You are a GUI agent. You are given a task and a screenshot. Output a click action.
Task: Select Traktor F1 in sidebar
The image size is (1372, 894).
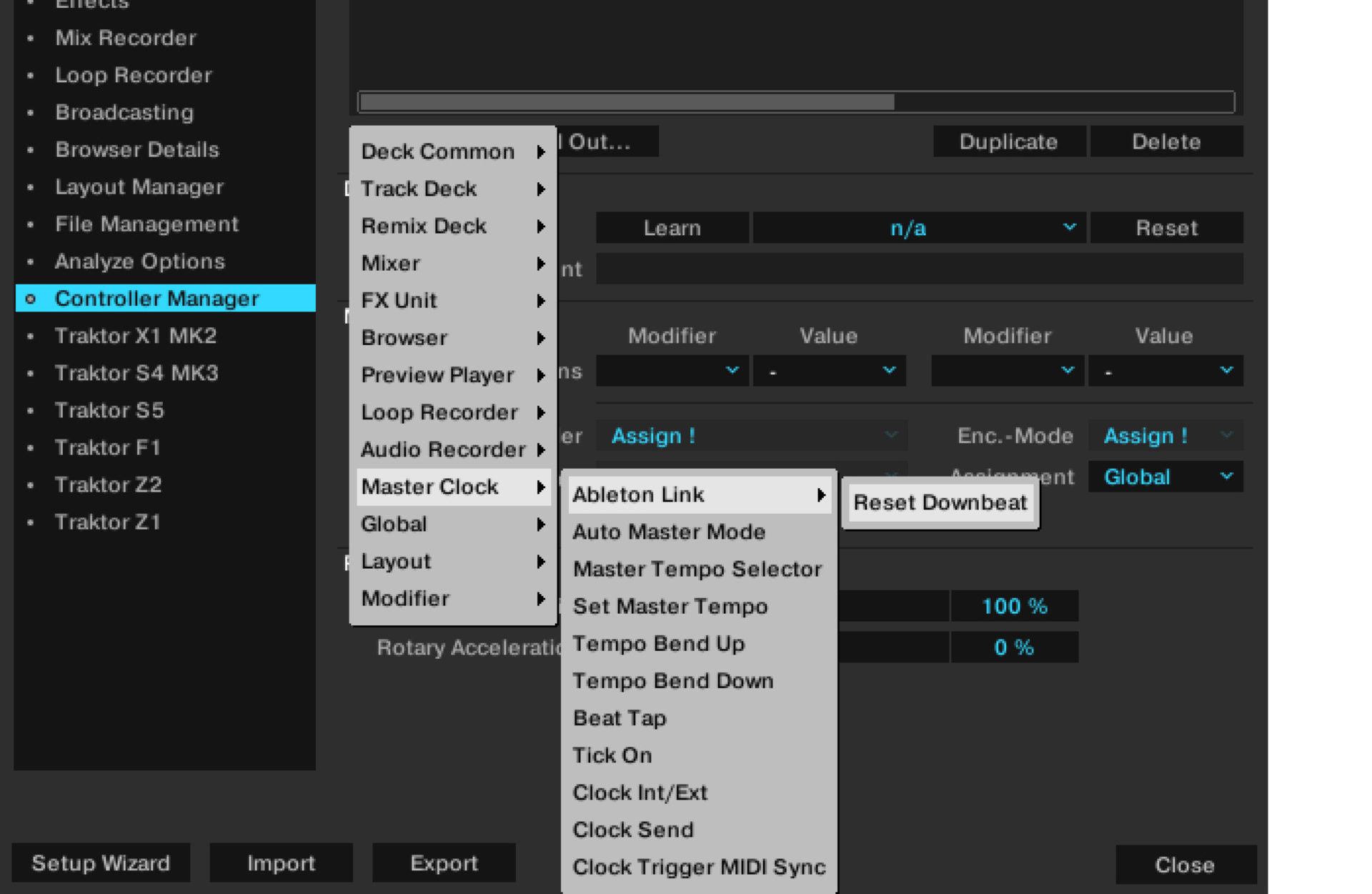tap(165, 447)
